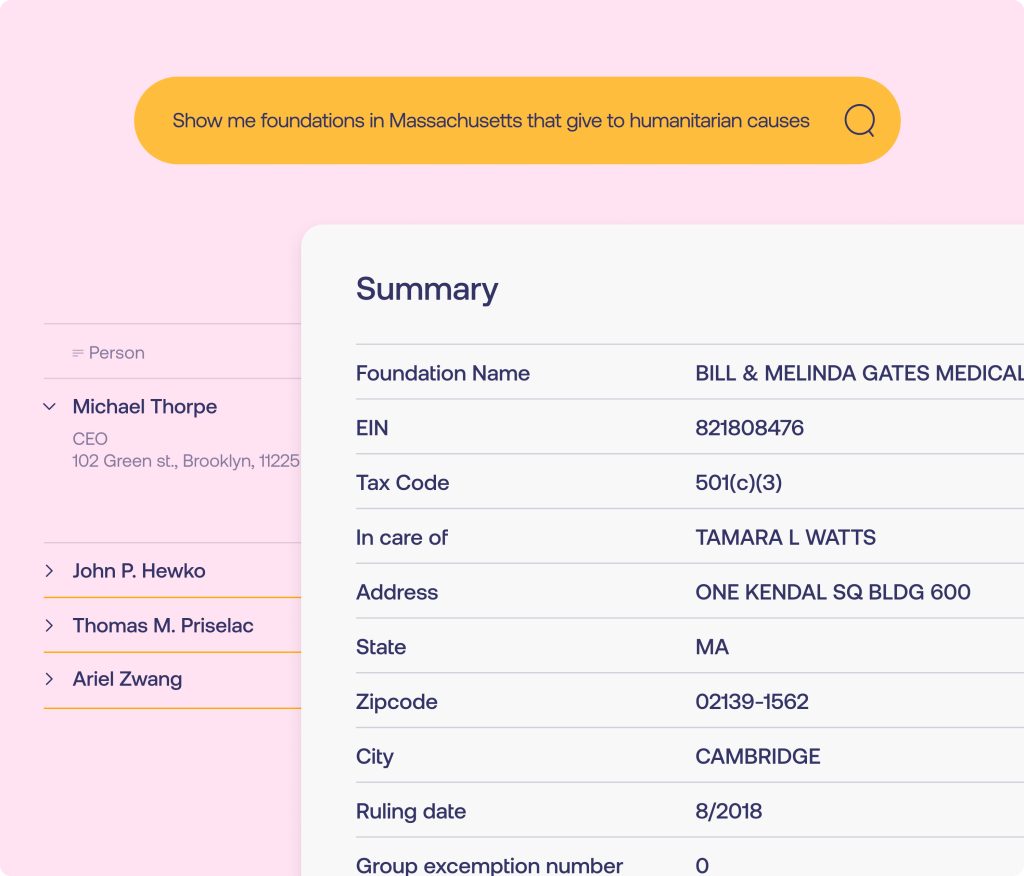Click the ONE KENDAL SQ BLDG 600 value
1024x876 pixels.
pos(833,592)
